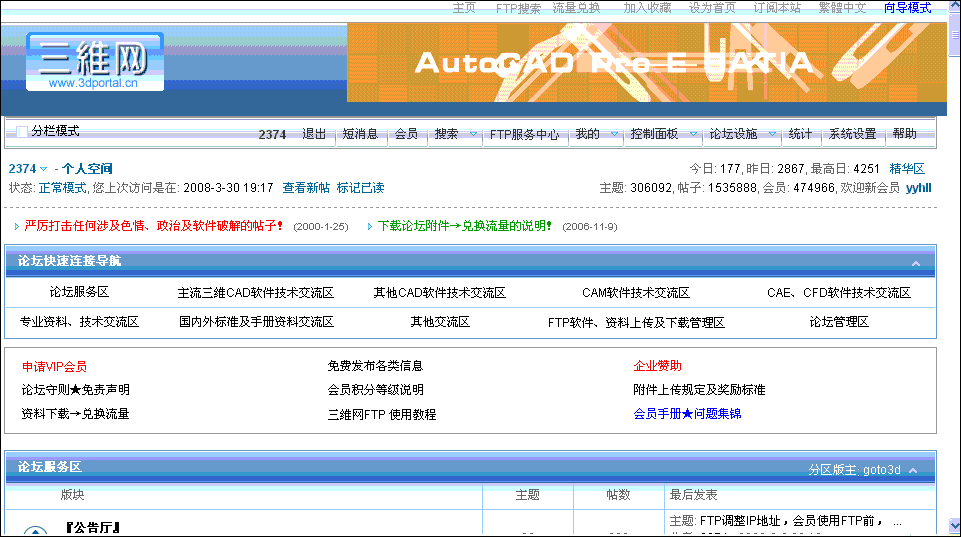961x537 pixels.
Task: Click the 2374 username in the menu bar
Action: coord(272,134)
